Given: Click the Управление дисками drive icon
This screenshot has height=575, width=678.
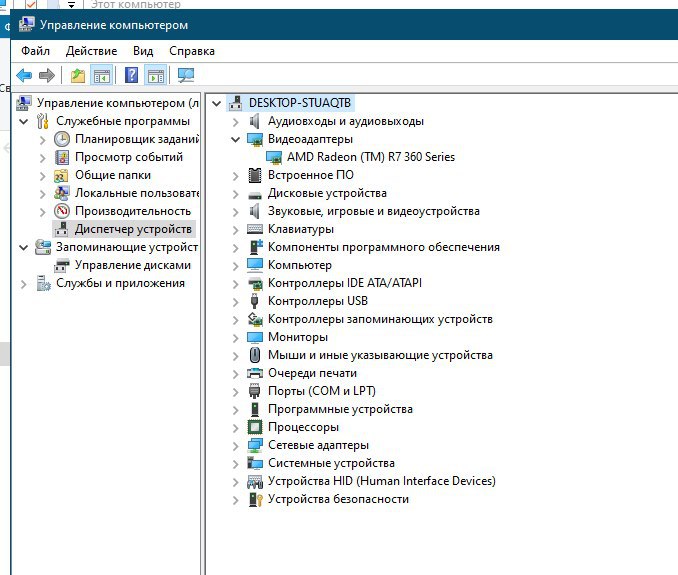Looking at the screenshot, I should point(62,265).
